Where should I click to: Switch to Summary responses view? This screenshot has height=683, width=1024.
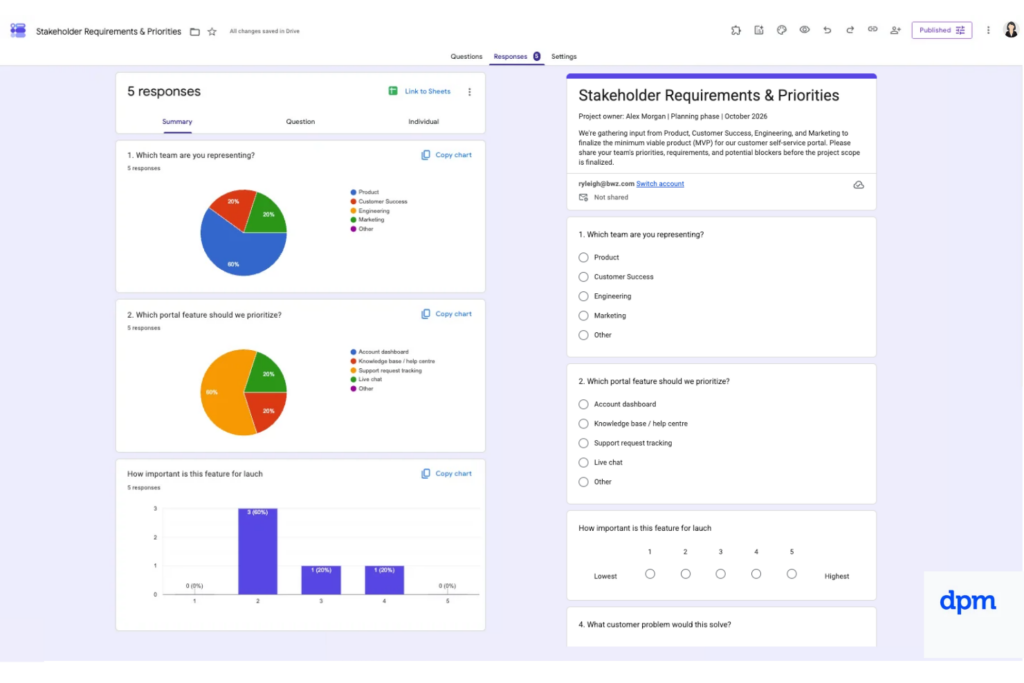point(177,121)
